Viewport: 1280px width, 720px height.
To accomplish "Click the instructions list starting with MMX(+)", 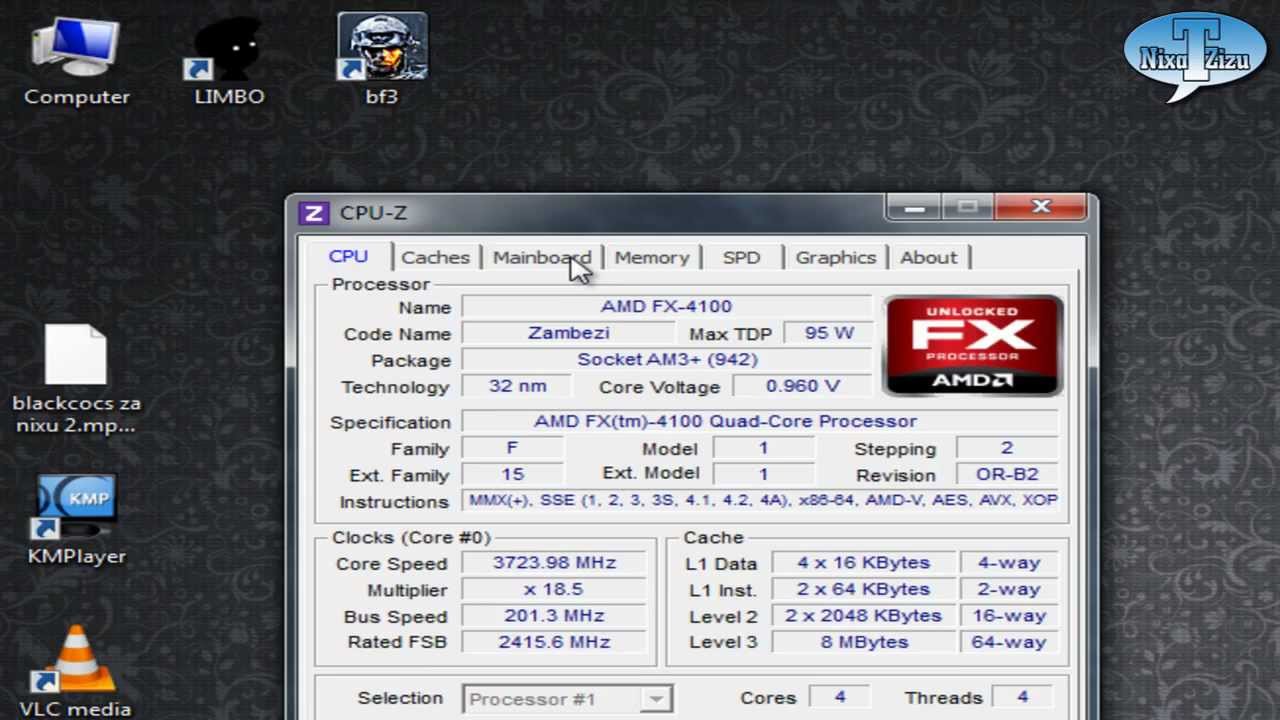I will click(x=762, y=501).
